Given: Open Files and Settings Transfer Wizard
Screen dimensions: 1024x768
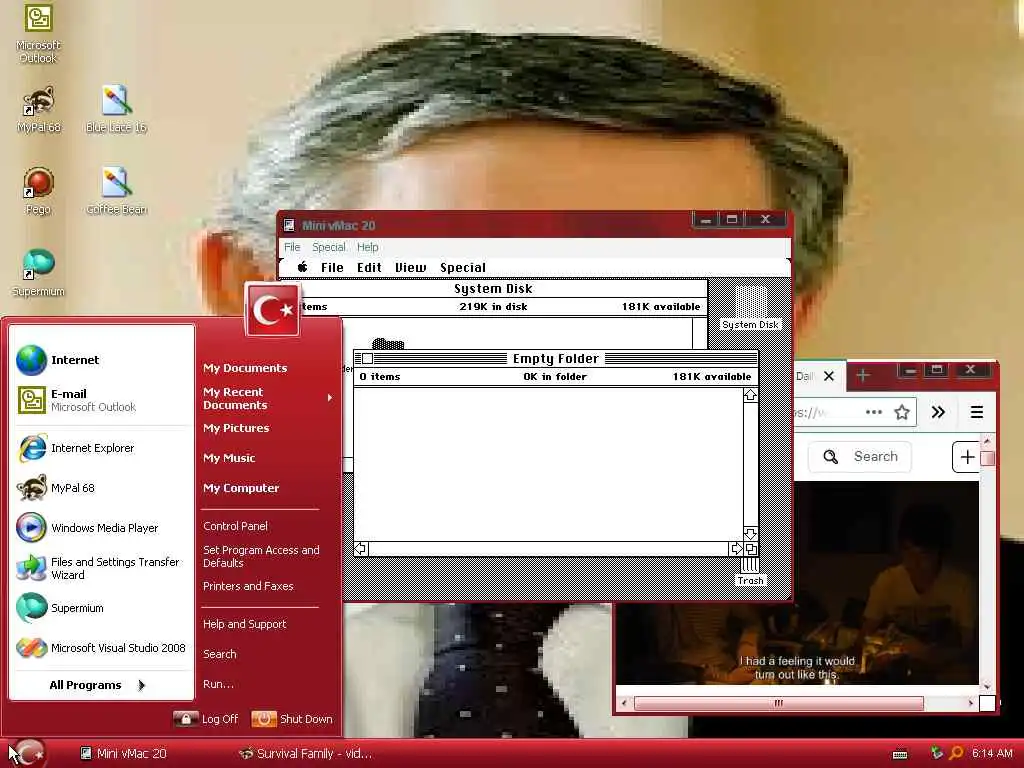Looking at the screenshot, I should (x=103, y=568).
